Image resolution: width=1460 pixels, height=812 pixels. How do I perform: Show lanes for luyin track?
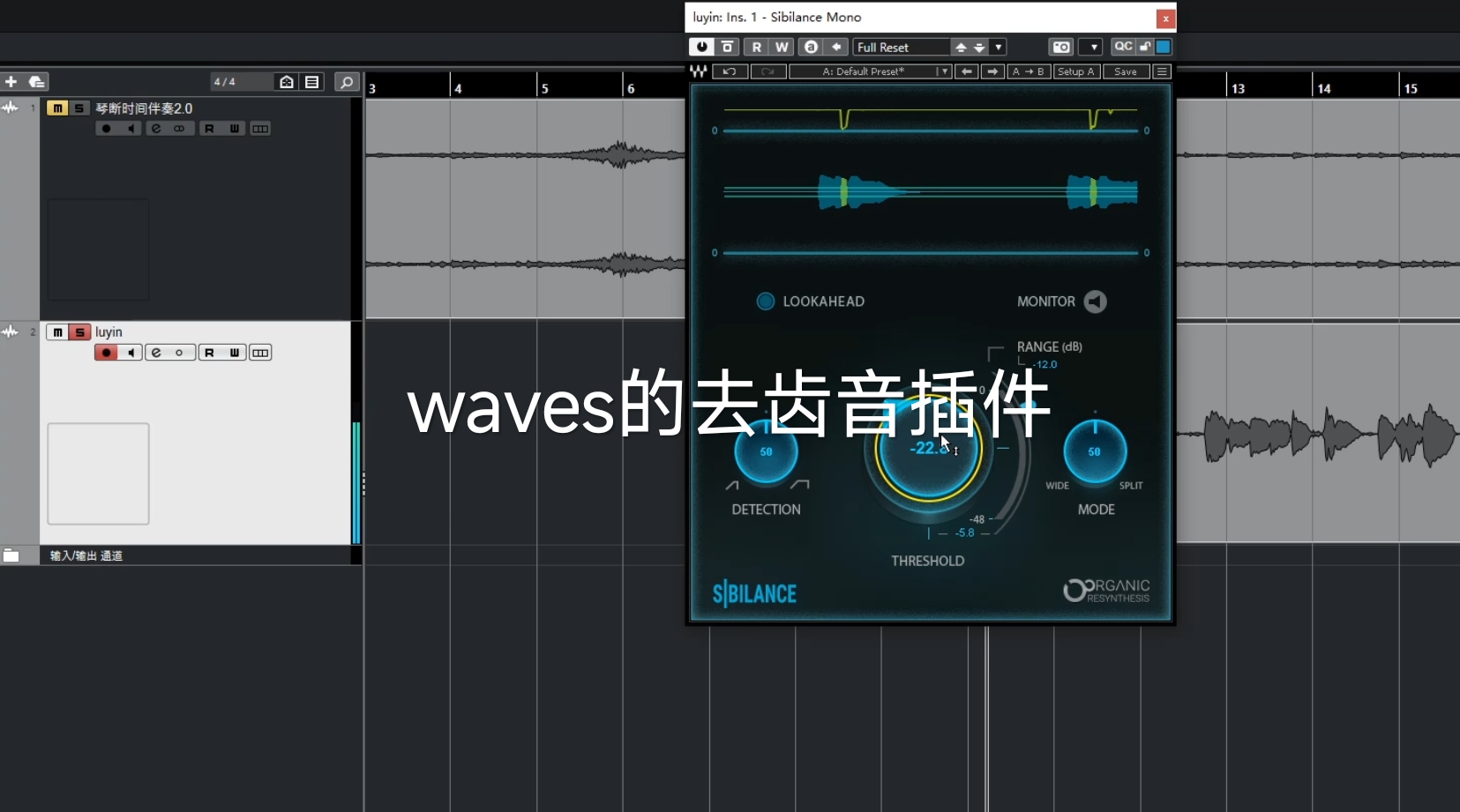260,353
